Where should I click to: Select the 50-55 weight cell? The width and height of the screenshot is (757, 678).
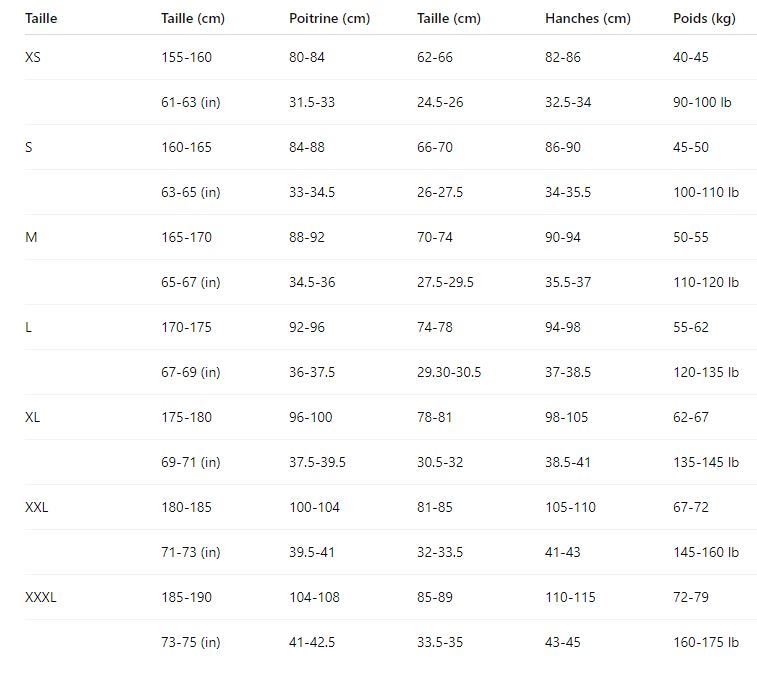690,237
